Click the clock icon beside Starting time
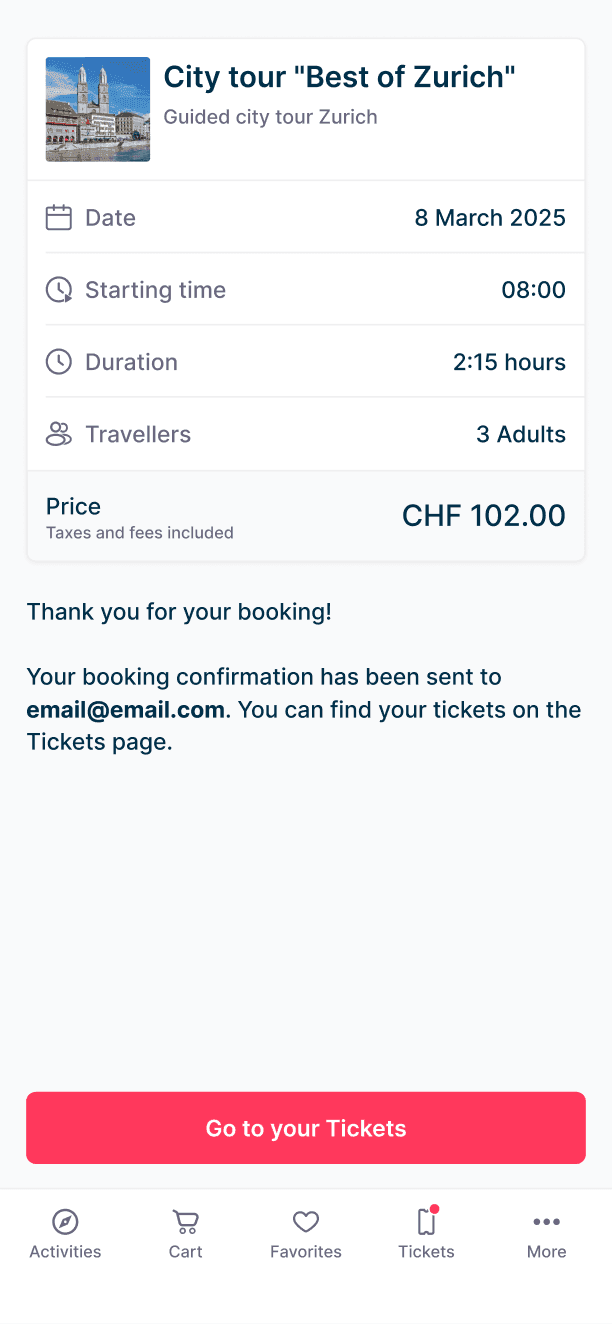 59,290
